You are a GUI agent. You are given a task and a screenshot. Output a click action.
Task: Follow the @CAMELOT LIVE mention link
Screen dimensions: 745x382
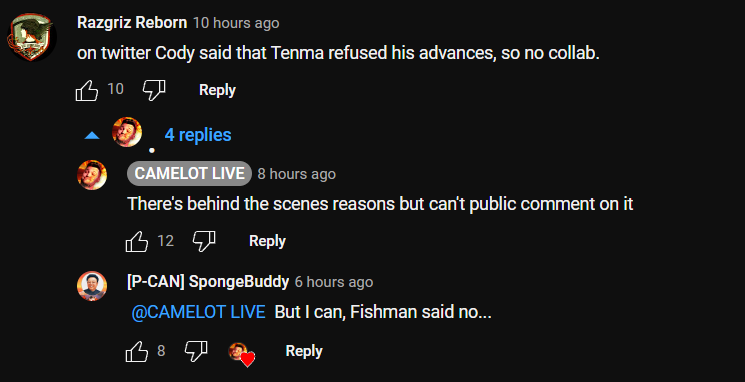click(x=198, y=312)
